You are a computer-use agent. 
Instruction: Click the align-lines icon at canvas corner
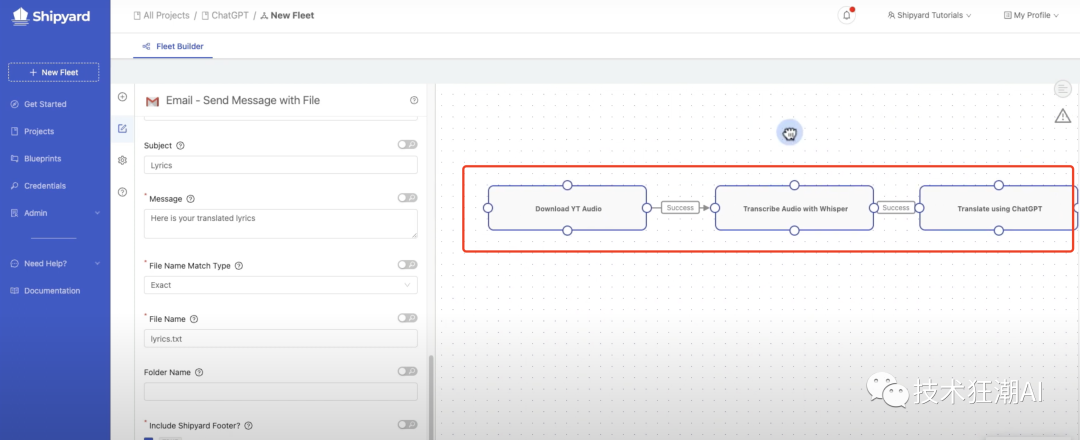click(x=1063, y=89)
